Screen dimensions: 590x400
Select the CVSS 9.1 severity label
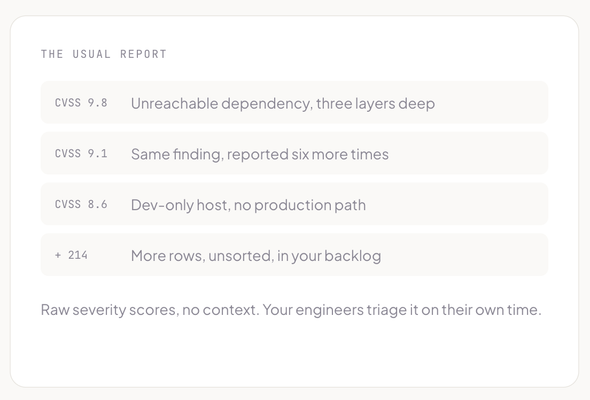pyautogui.click(x=81, y=154)
